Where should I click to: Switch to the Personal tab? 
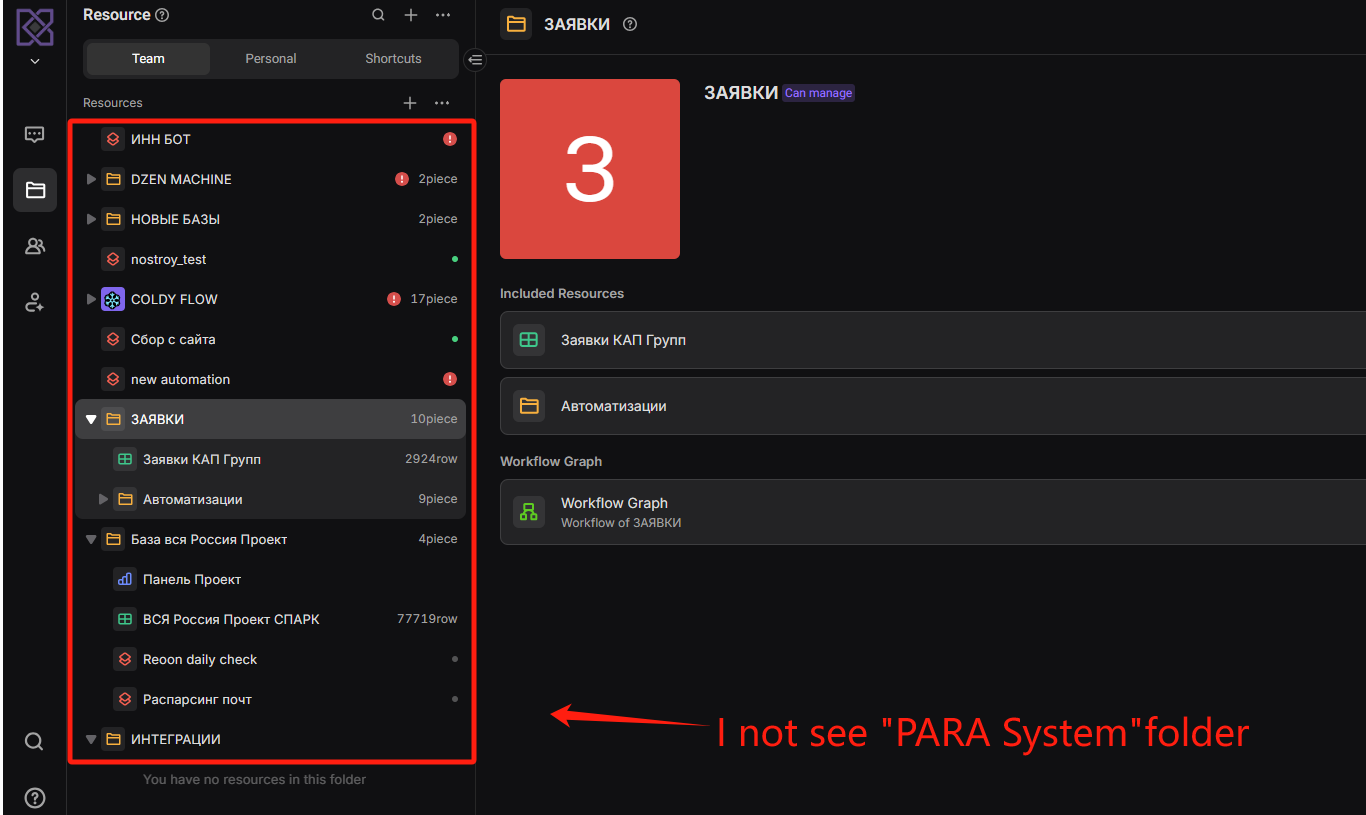(271, 59)
